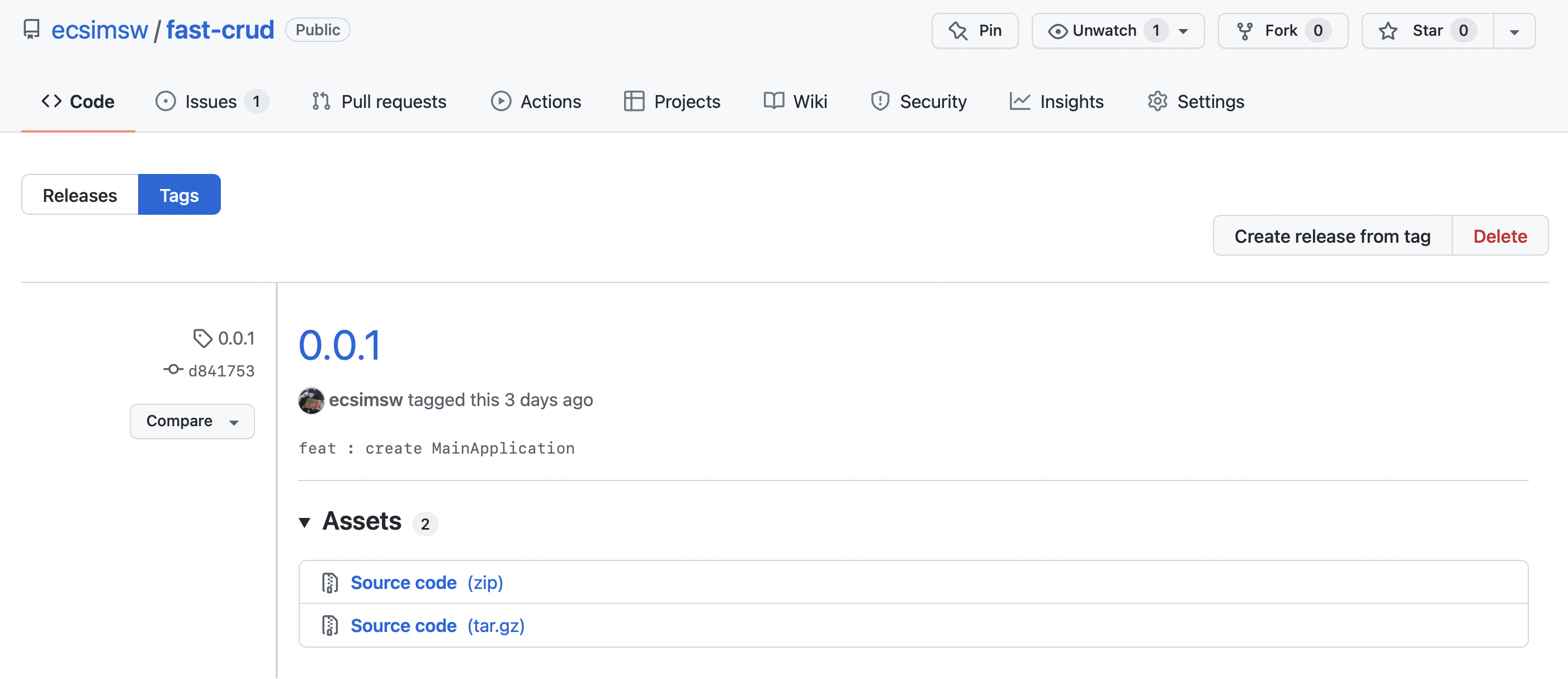Open the Compare dropdown
The image size is (1568, 679).
tap(192, 421)
